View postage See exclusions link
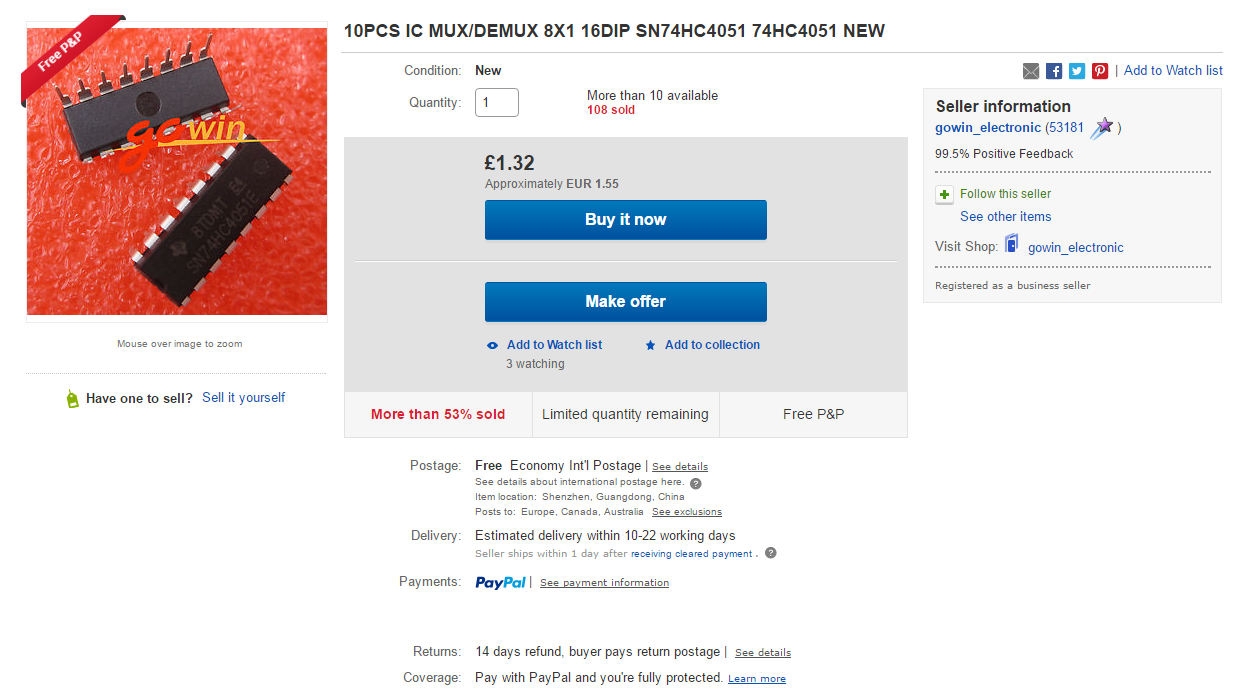 pos(686,512)
